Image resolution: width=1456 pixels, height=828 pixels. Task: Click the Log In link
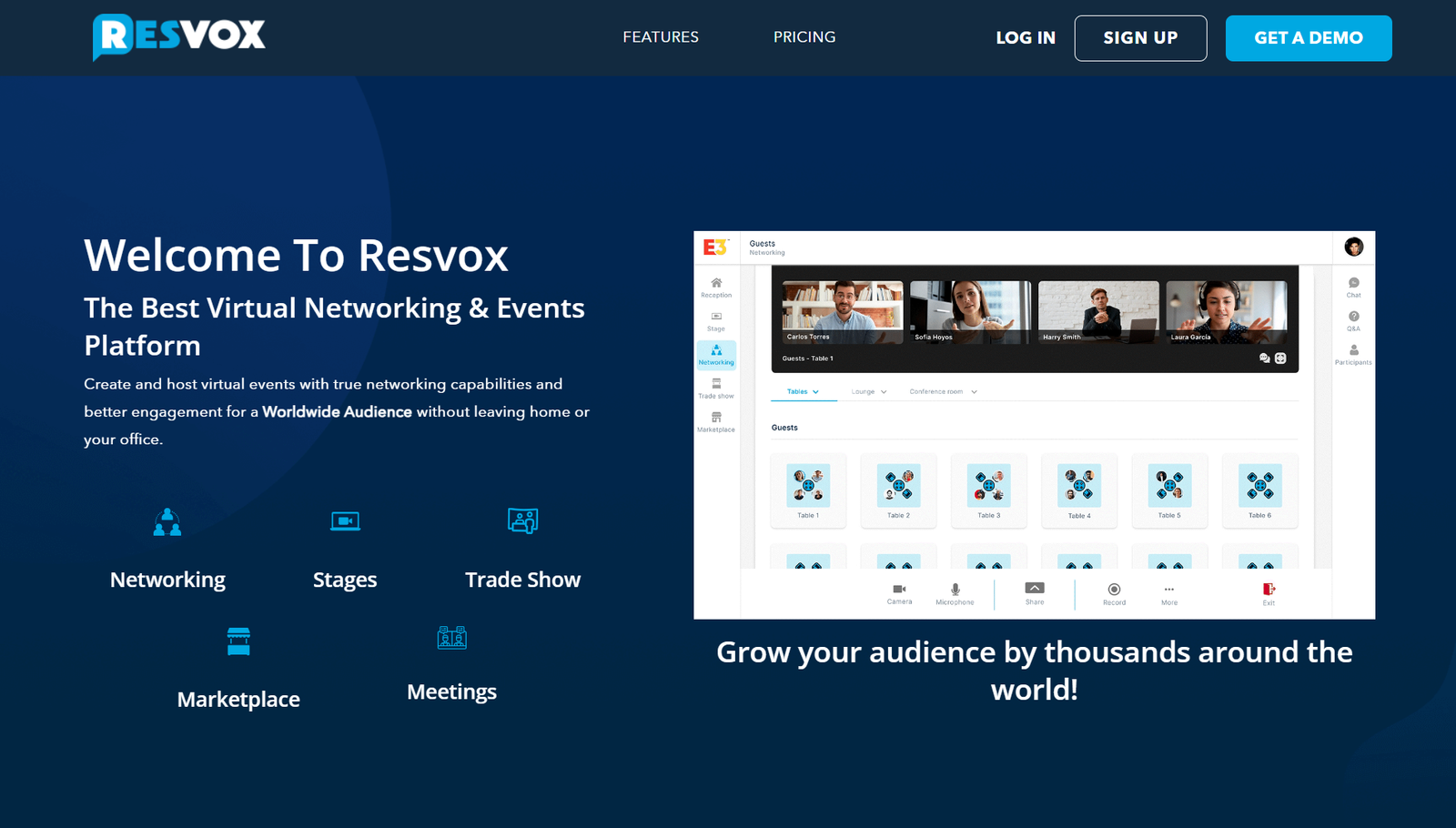[1026, 37]
